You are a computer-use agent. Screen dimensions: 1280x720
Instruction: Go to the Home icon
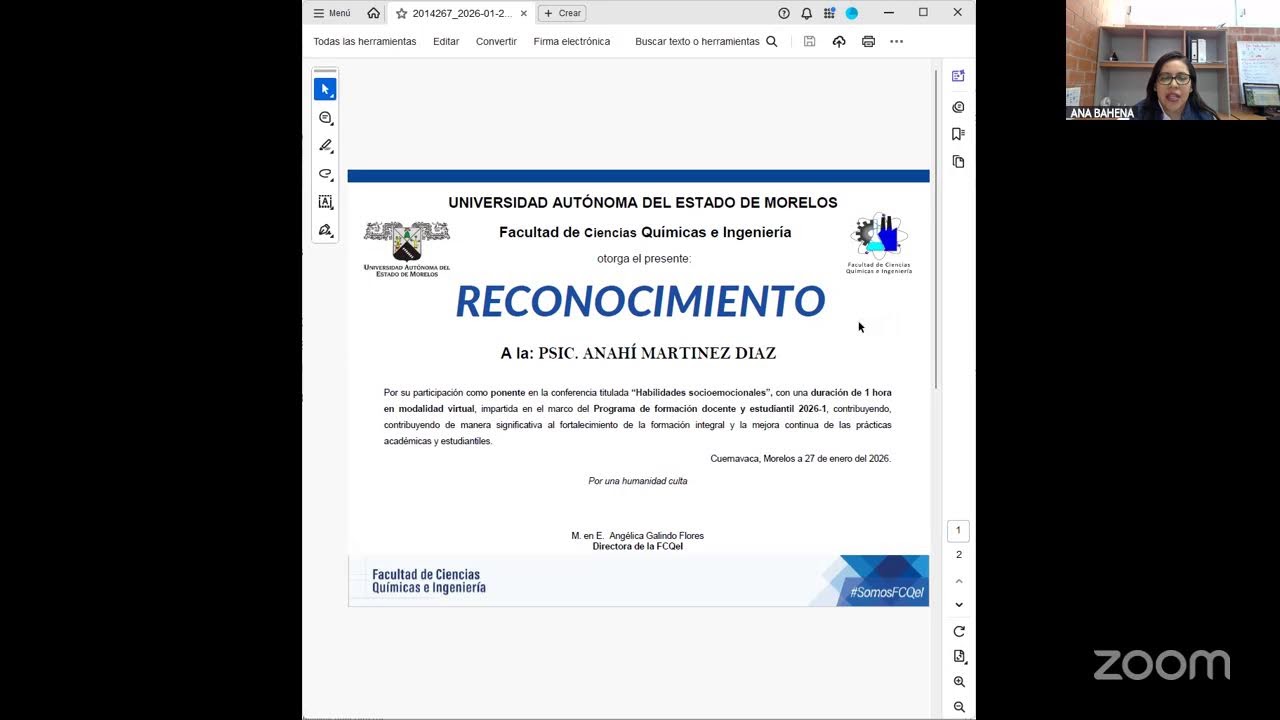tap(373, 13)
